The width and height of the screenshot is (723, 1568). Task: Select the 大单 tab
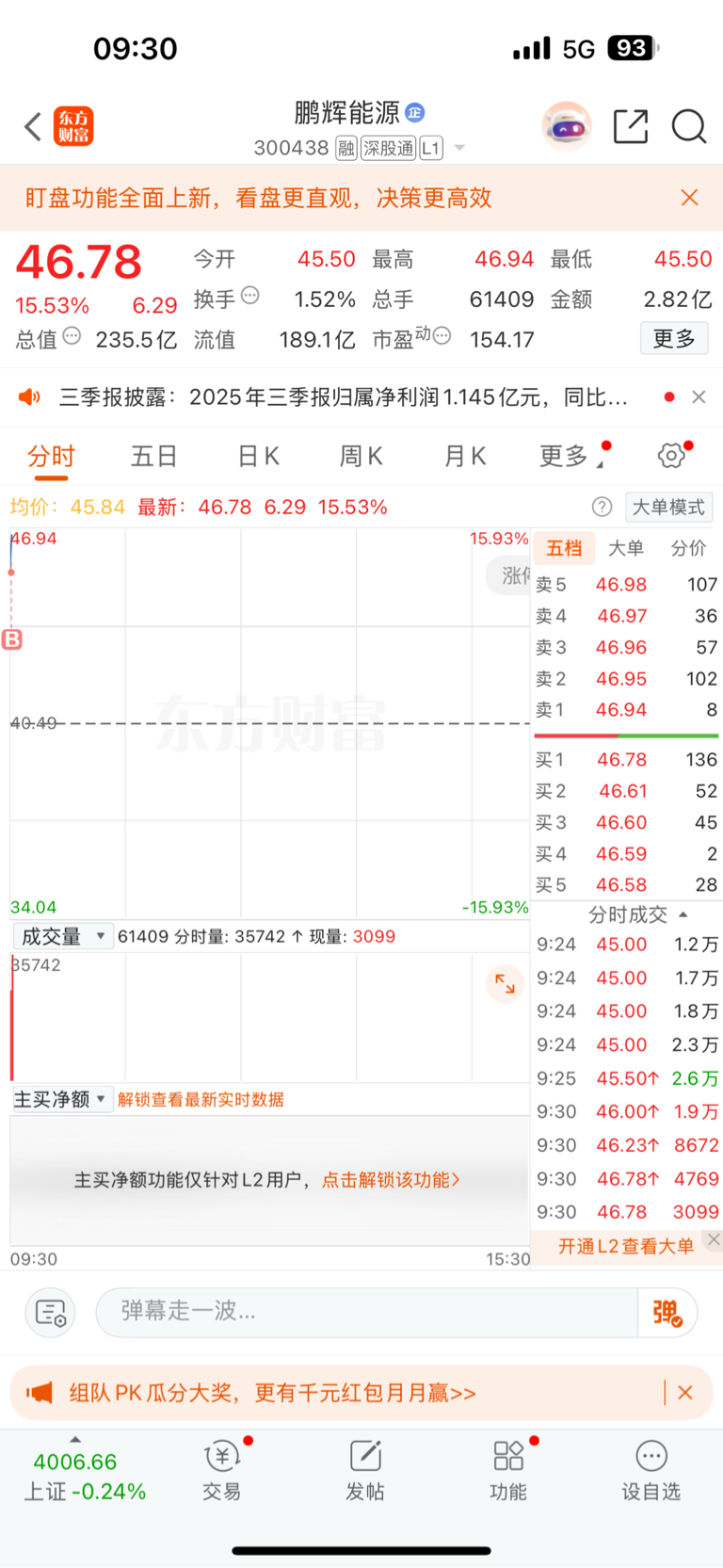pyautogui.click(x=626, y=548)
